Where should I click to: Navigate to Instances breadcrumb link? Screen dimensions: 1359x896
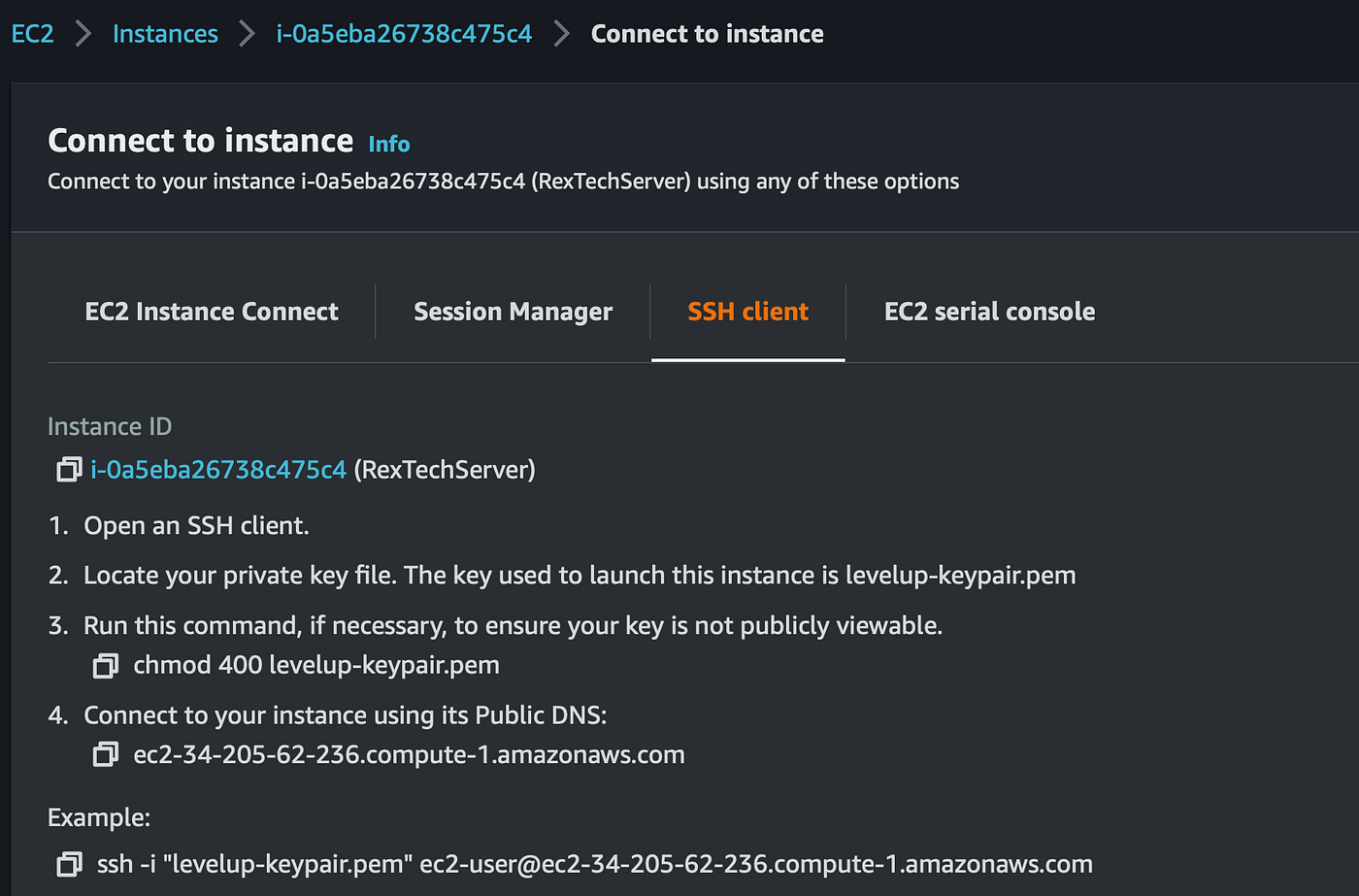point(165,34)
